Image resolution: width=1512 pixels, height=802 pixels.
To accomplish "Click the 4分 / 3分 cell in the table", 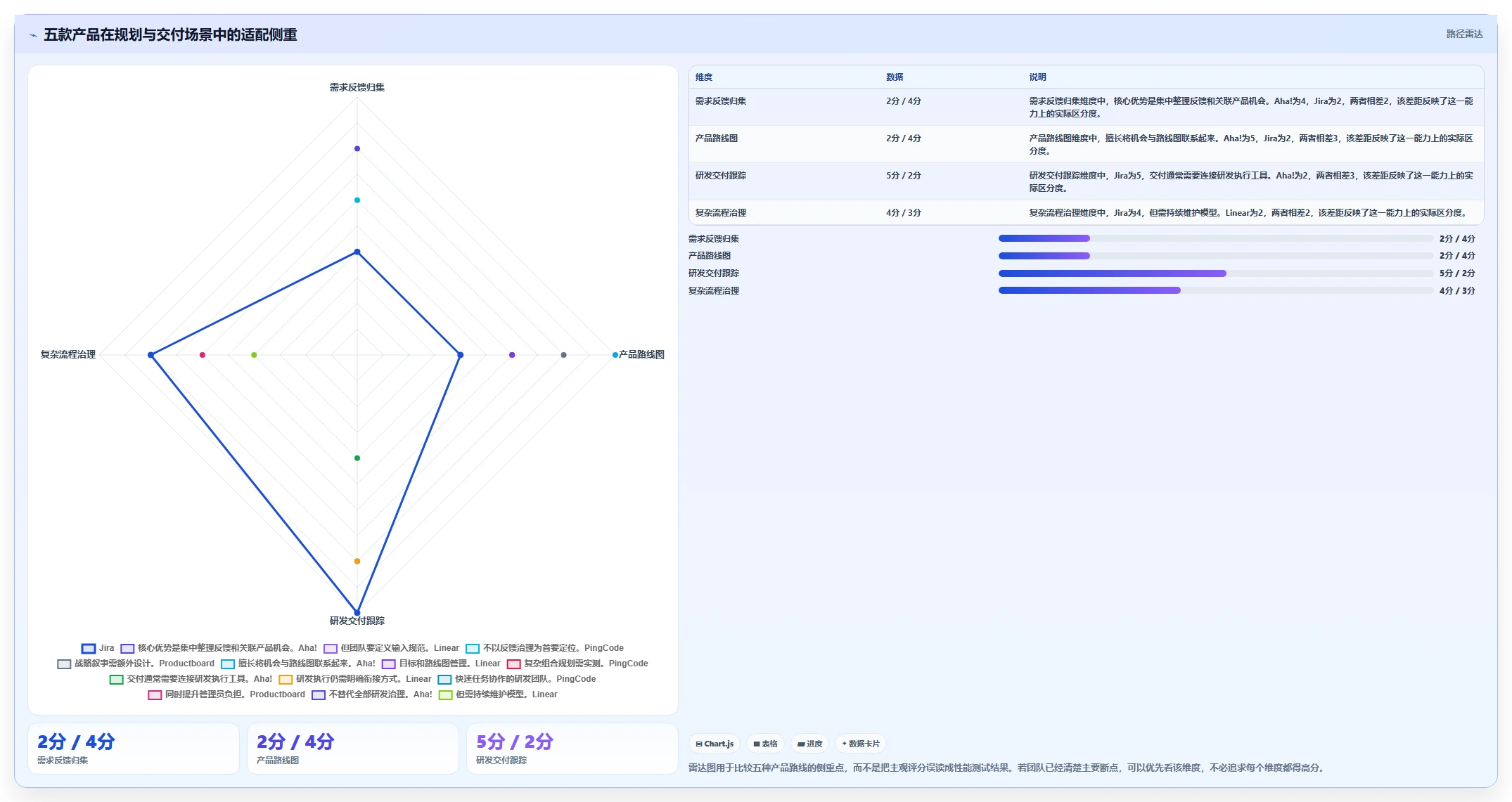I will click(x=904, y=213).
